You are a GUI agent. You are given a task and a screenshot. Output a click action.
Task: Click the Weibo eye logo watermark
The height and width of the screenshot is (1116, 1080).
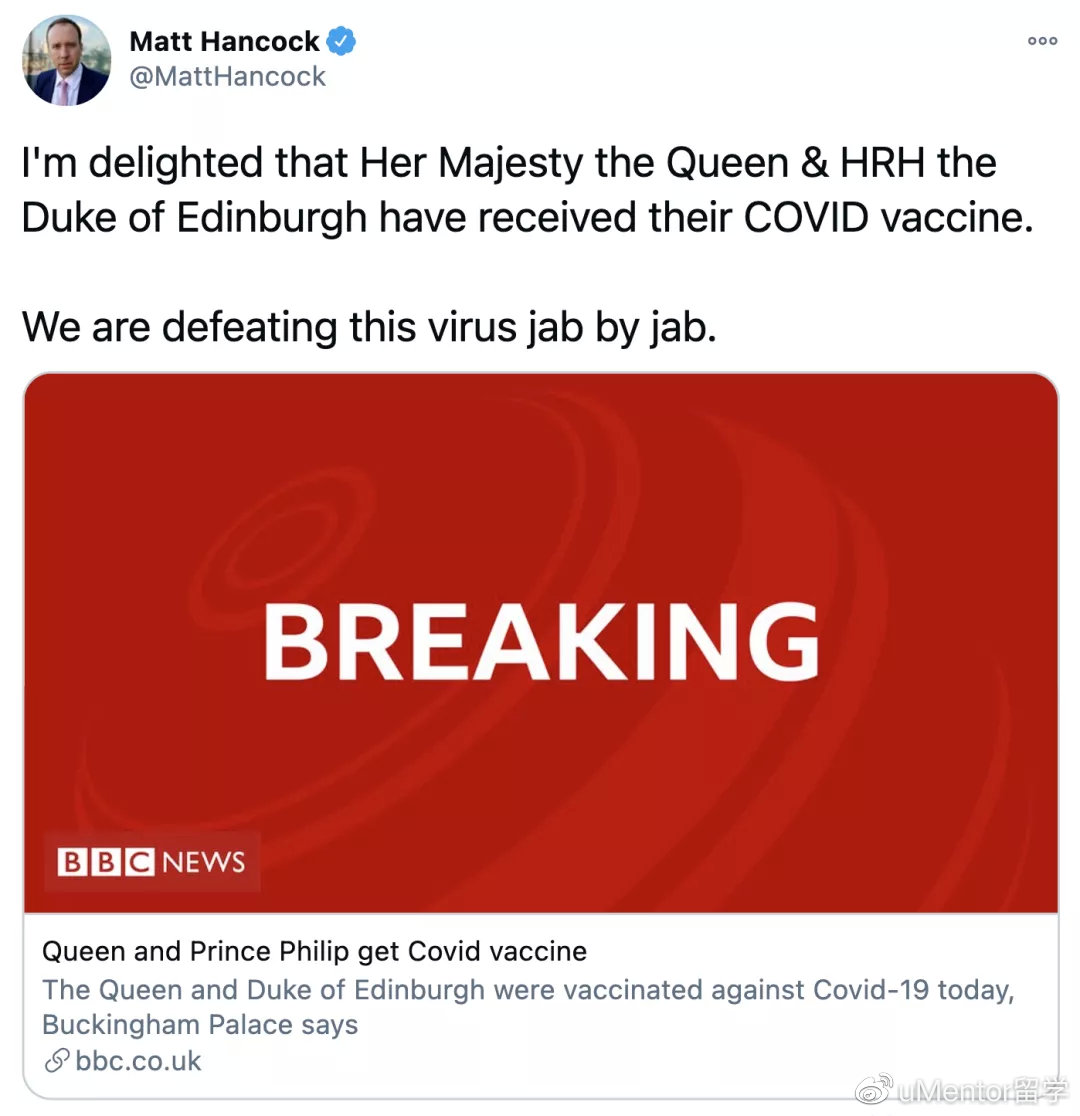870,1090
